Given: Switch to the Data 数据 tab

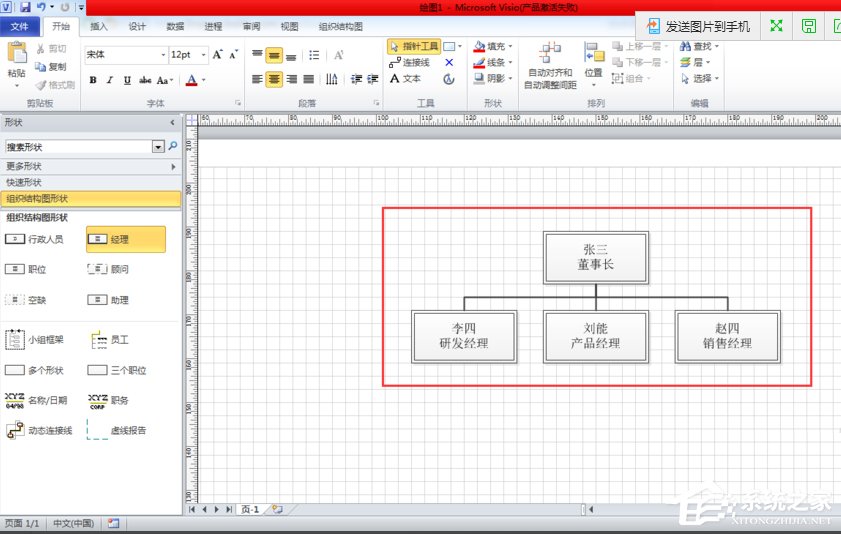Looking at the screenshot, I should (175, 26).
